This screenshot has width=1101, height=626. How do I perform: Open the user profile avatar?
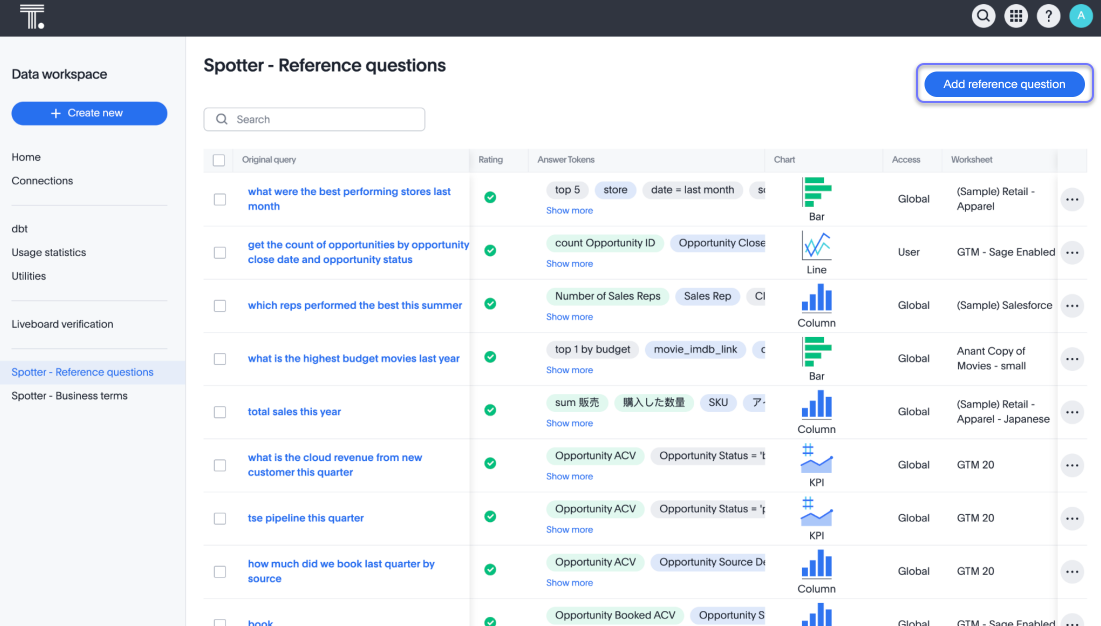(x=1080, y=16)
